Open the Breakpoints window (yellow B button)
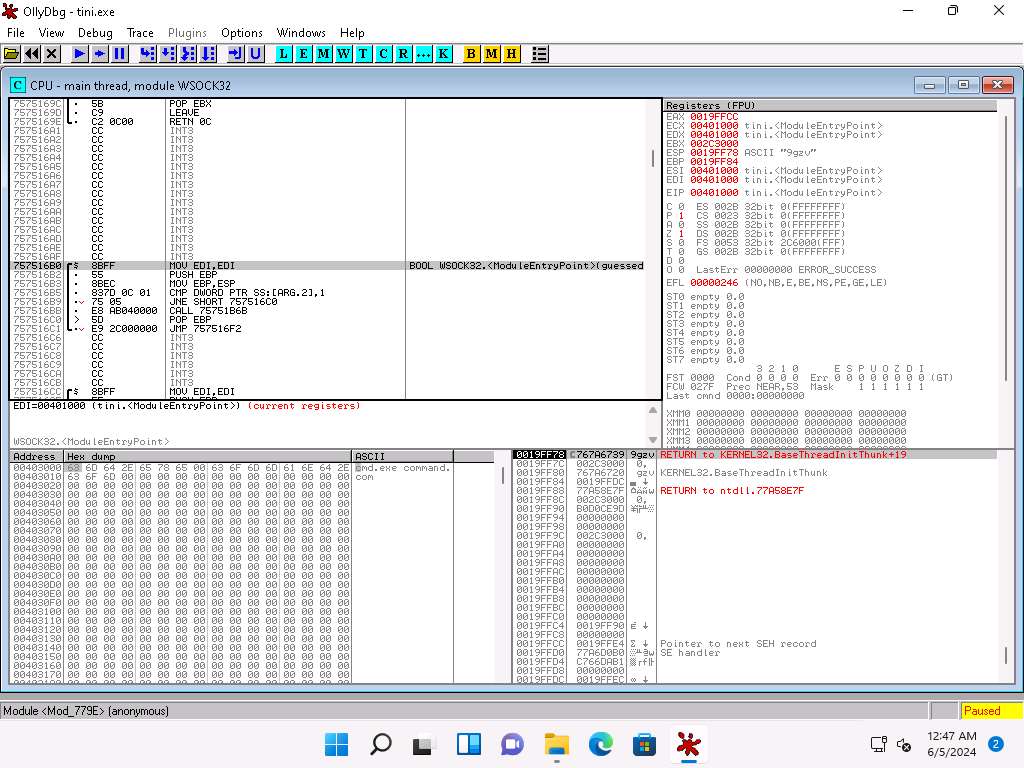The height and width of the screenshot is (768, 1024). 472,53
